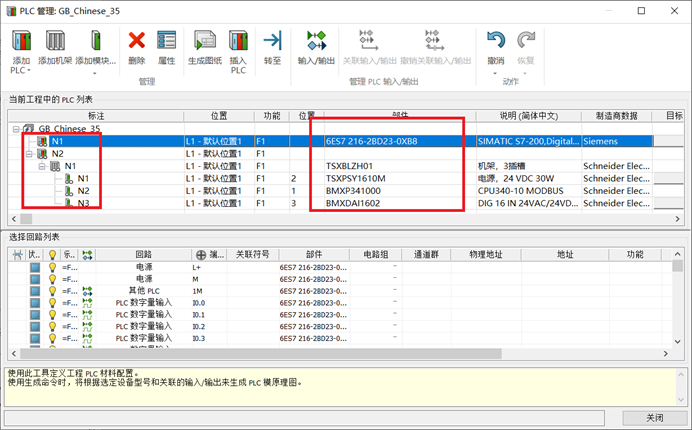The width and height of the screenshot is (692, 430).
Task: Click the Add module (添加模块) icon
Action: point(95,41)
